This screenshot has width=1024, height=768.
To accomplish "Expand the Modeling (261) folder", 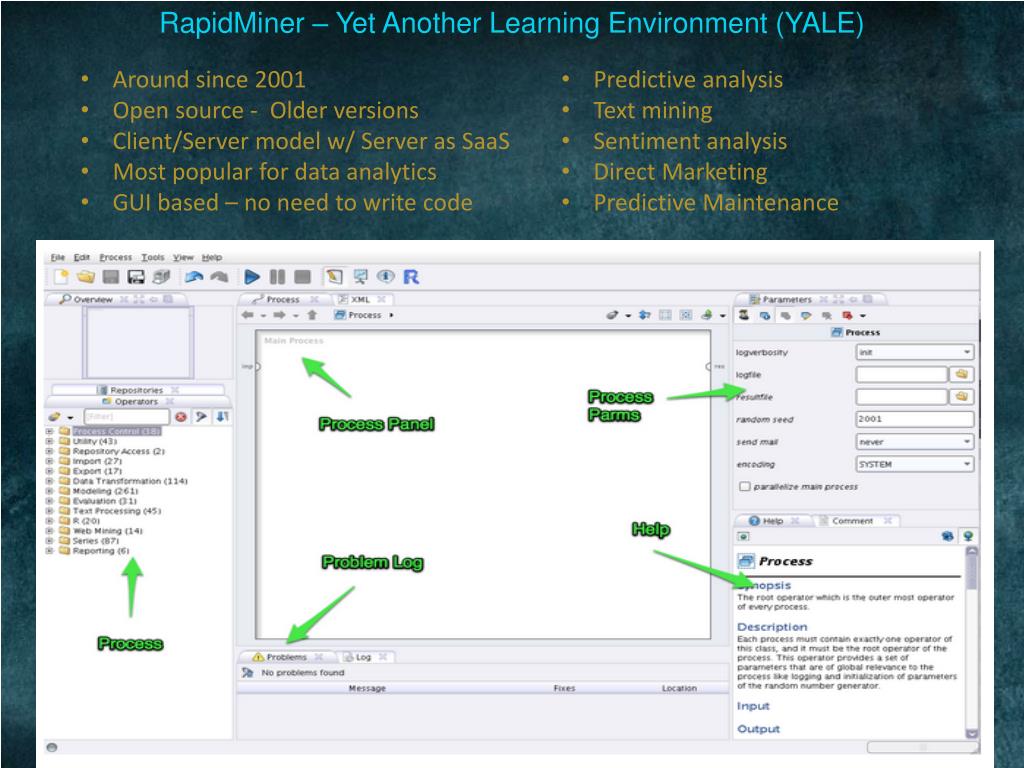I will tap(50, 491).
